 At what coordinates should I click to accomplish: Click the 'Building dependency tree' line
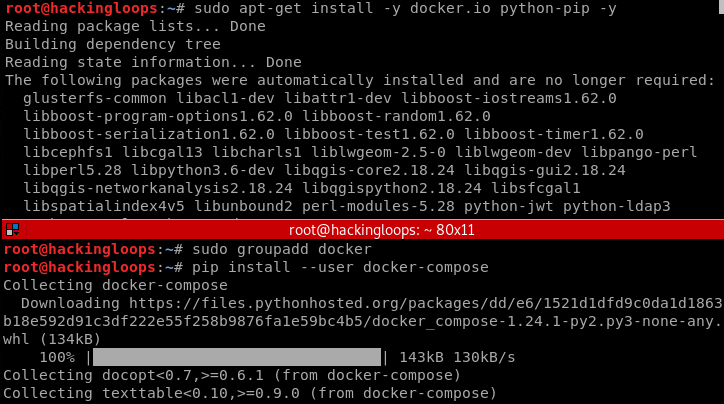click(x=113, y=45)
